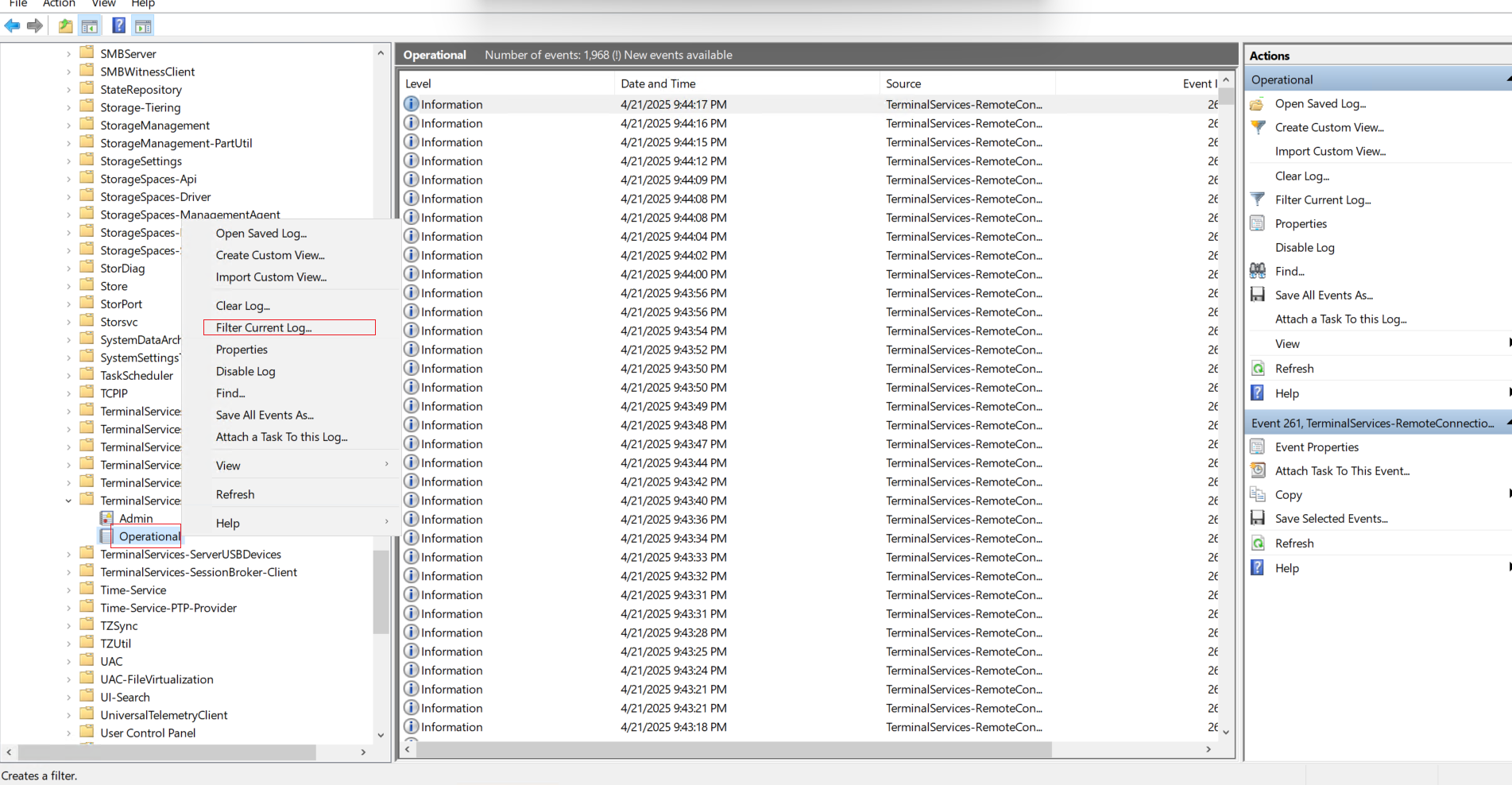
Task: Click info icon of 9:44:17 PM event
Action: point(412,104)
